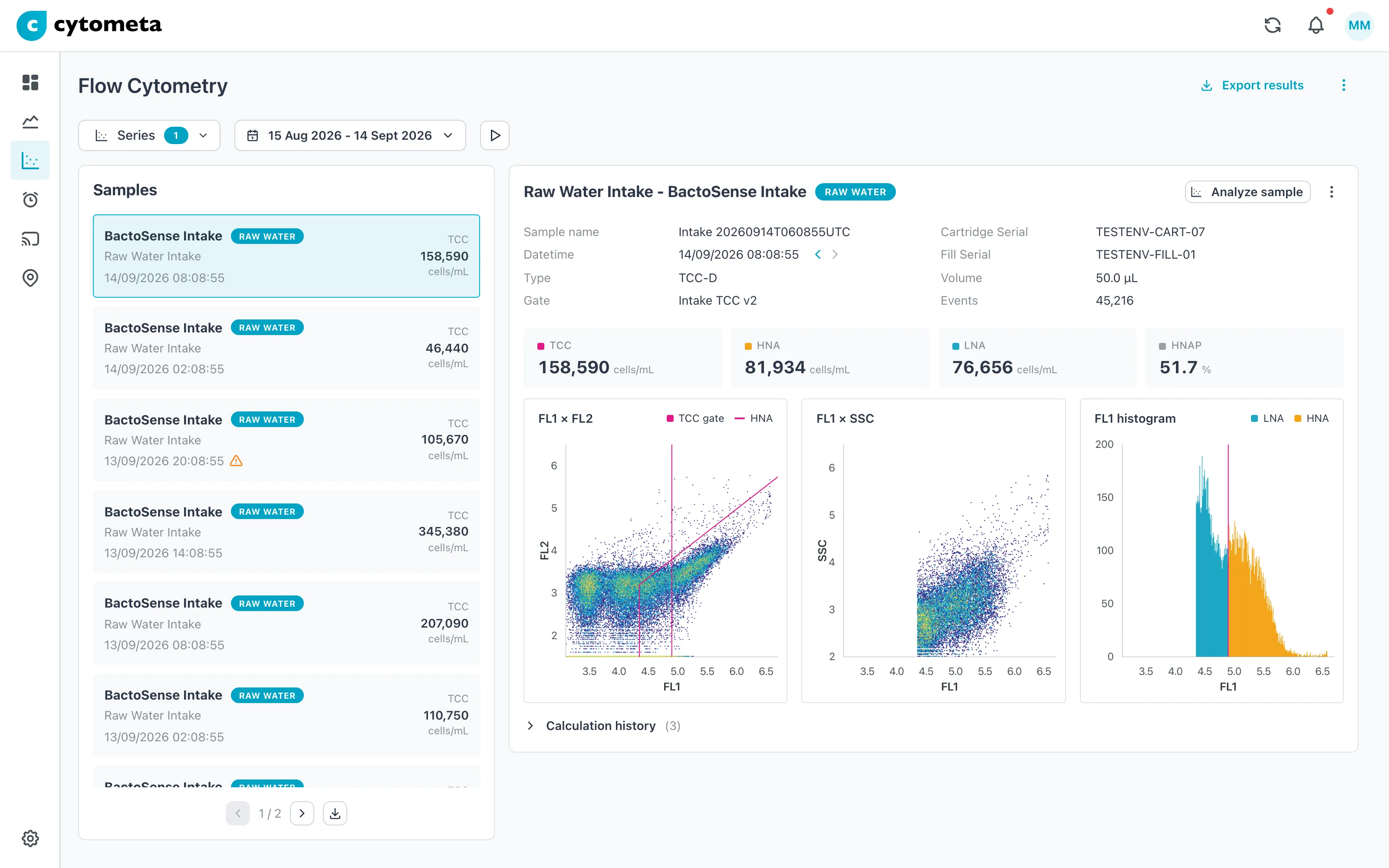Open sample panel kebab menu beside Analyze sample
The width and height of the screenshot is (1389, 868).
tap(1332, 192)
